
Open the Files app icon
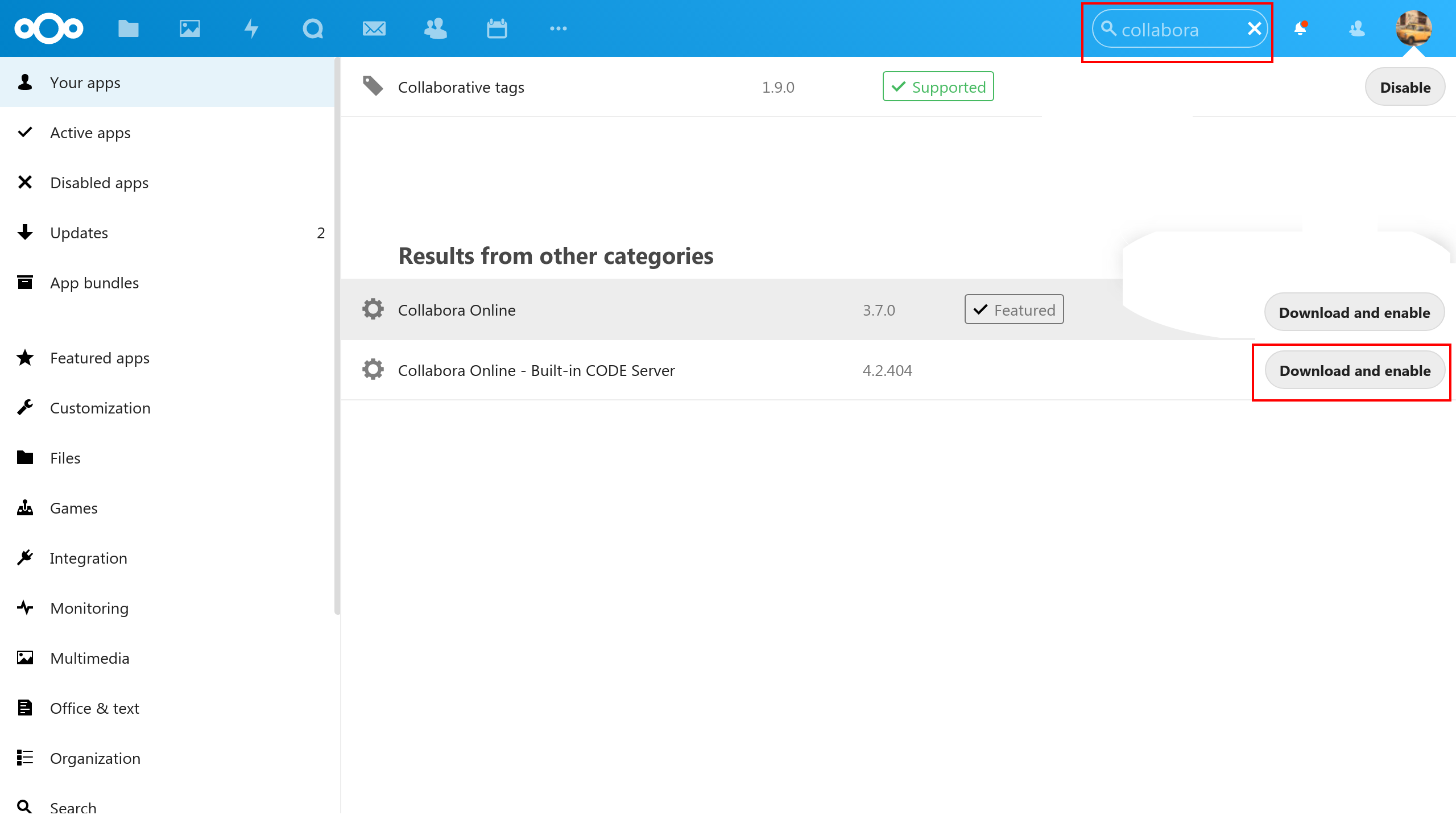(x=129, y=28)
